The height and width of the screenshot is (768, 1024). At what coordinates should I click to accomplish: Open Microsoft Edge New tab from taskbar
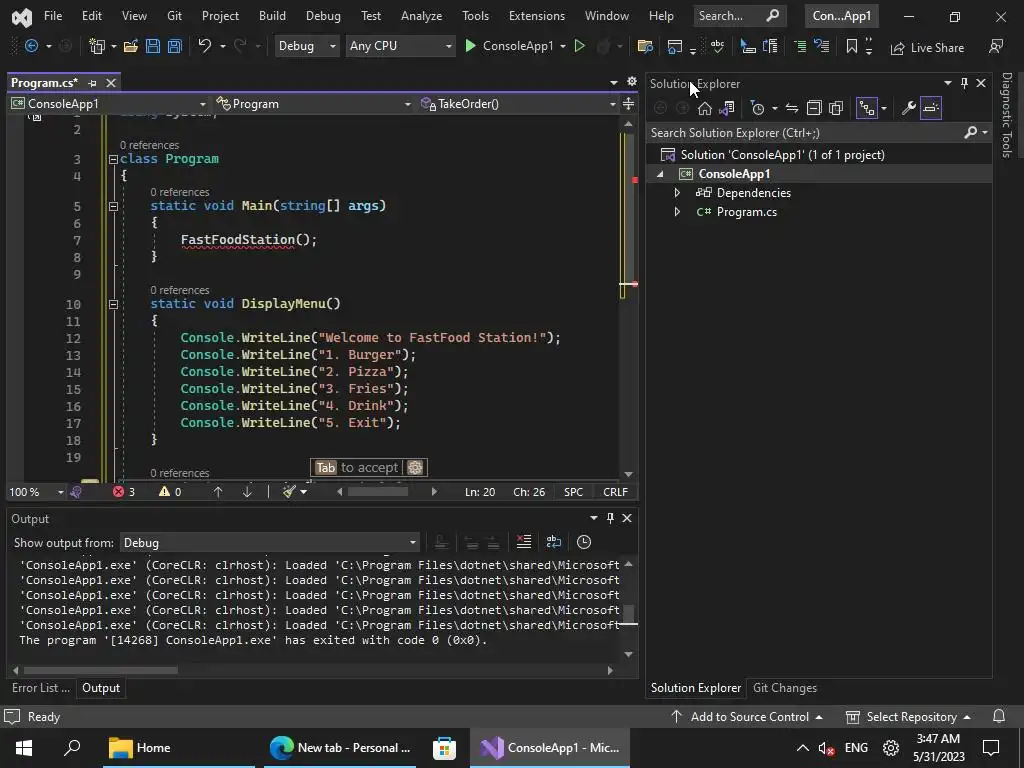click(x=341, y=748)
